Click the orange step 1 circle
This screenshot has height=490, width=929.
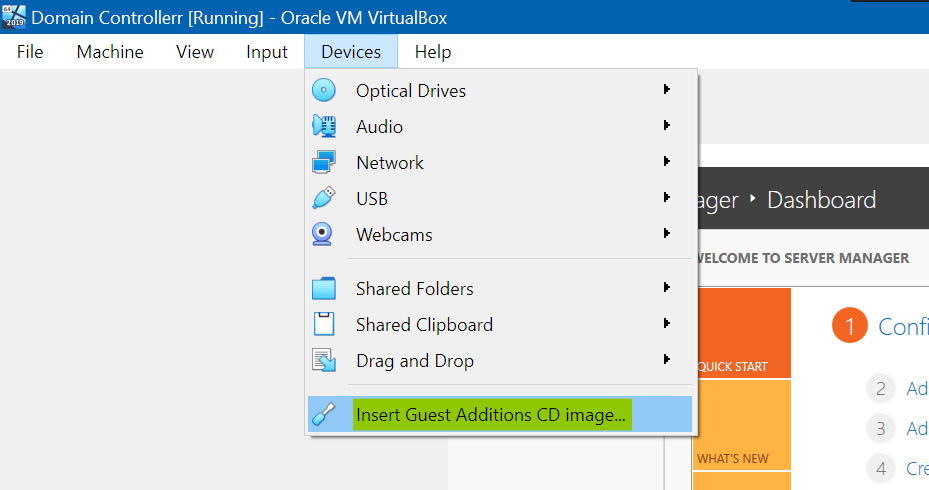click(850, 325)
